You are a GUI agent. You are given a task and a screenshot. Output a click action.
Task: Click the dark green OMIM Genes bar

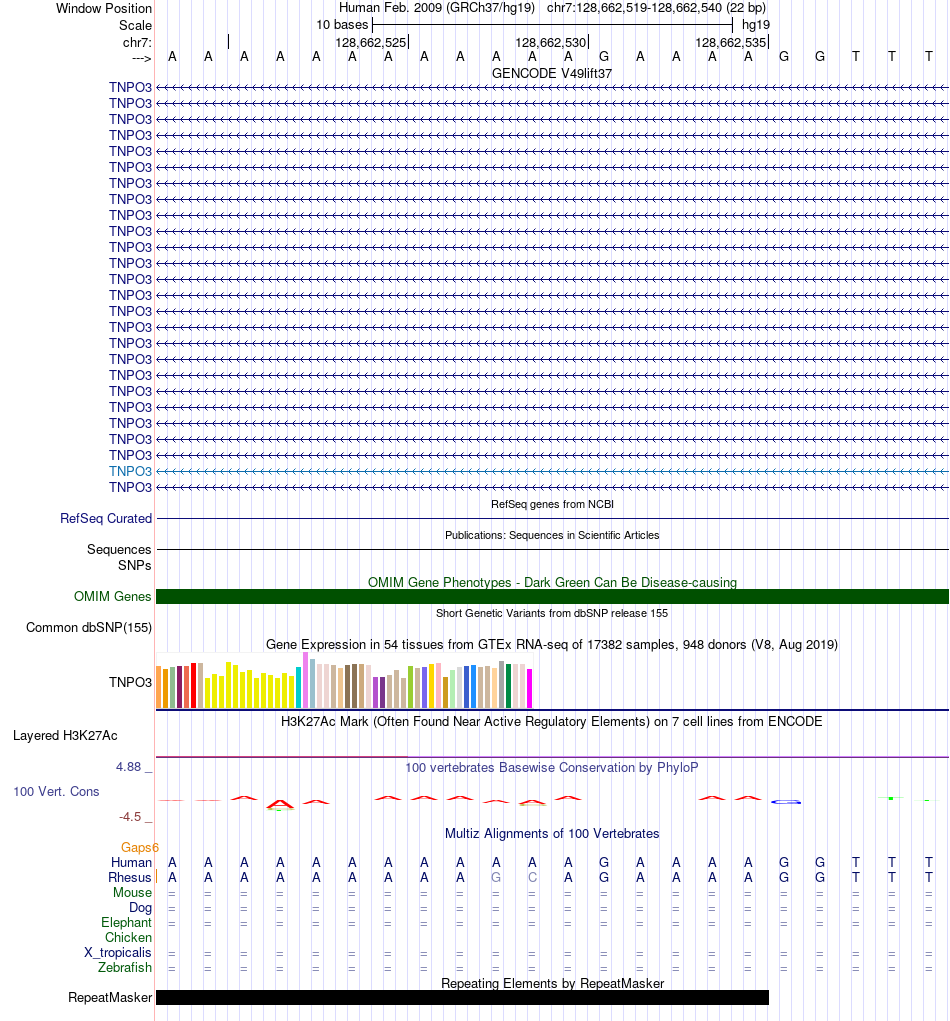[552, 596]
